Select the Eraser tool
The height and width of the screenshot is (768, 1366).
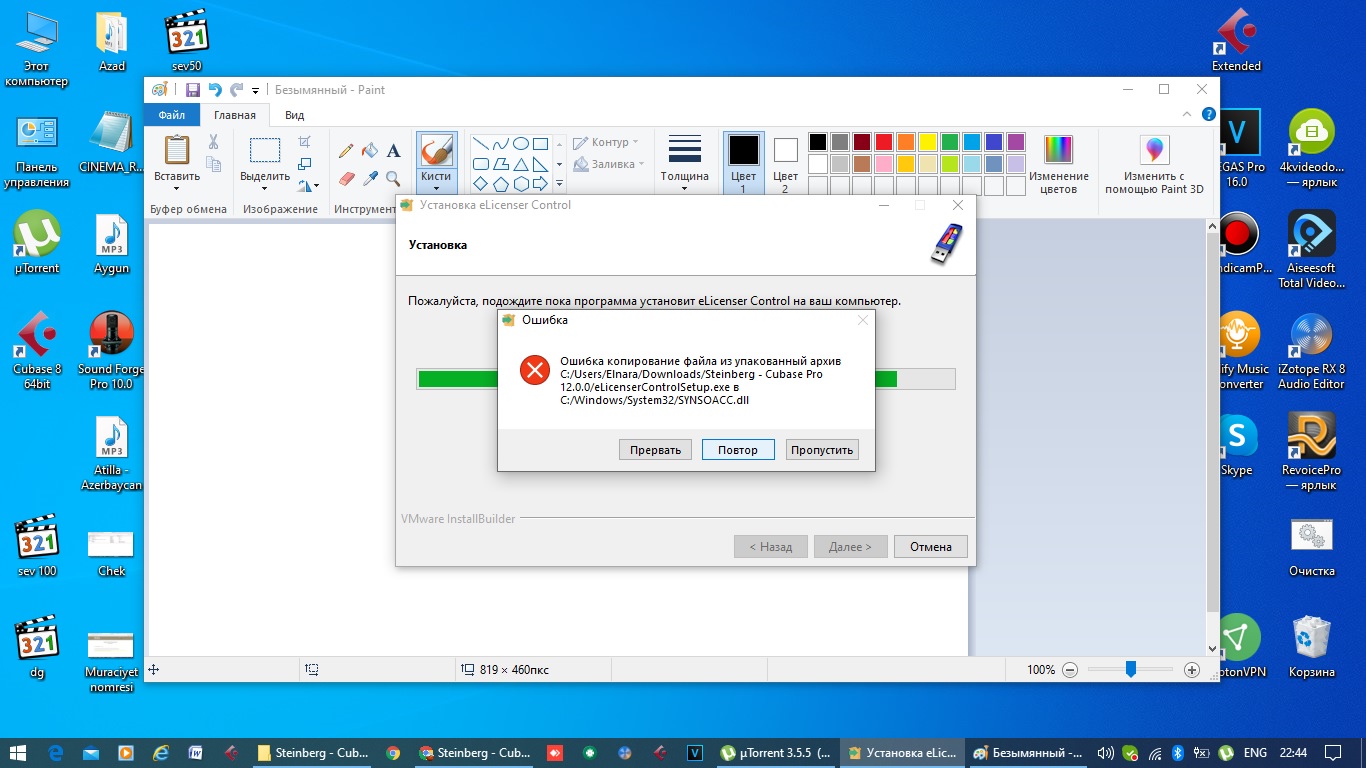point(346,179)
